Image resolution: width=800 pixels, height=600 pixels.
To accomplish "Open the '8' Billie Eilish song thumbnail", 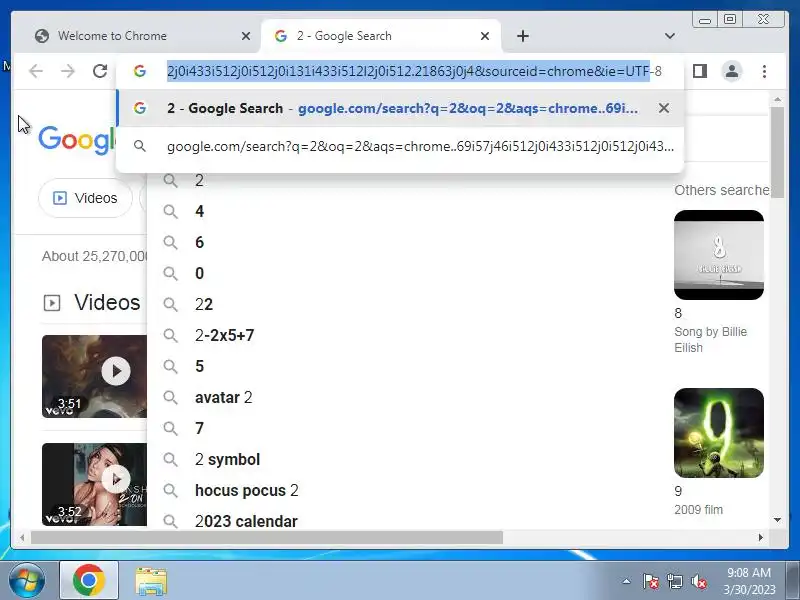I will [x=719, y=255].
